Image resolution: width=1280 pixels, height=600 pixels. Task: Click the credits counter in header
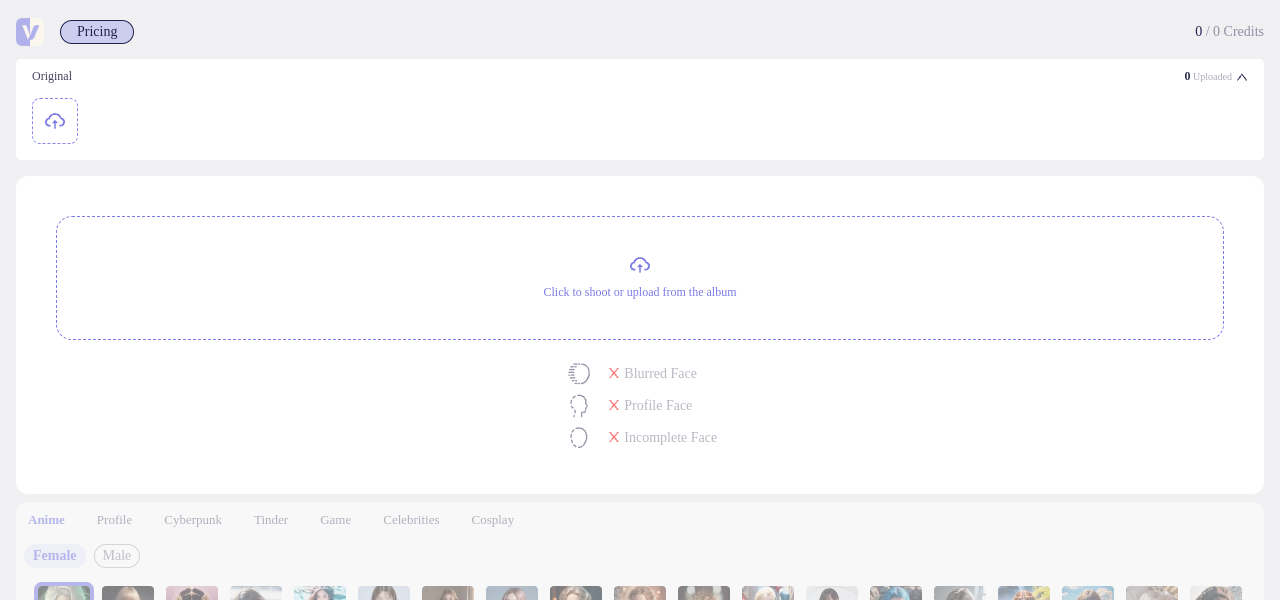click(x=1229, y=32)
